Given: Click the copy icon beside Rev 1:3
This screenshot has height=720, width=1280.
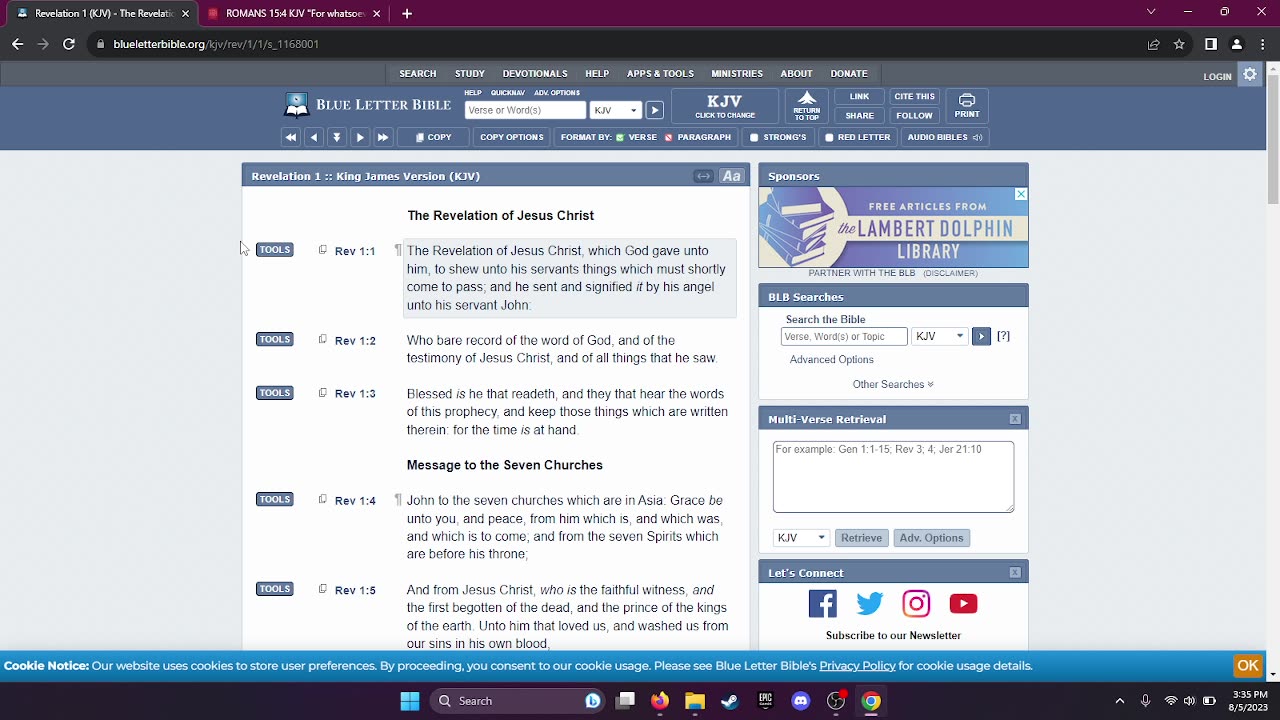Looking at the screenshot, I should coord(322,393).
